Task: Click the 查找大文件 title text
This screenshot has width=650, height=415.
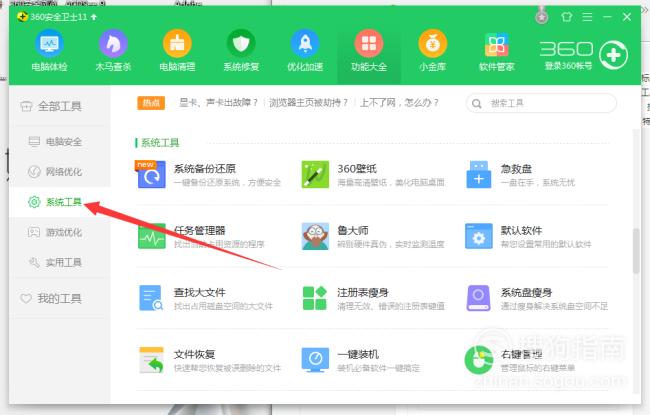Action: coord(200,292)
